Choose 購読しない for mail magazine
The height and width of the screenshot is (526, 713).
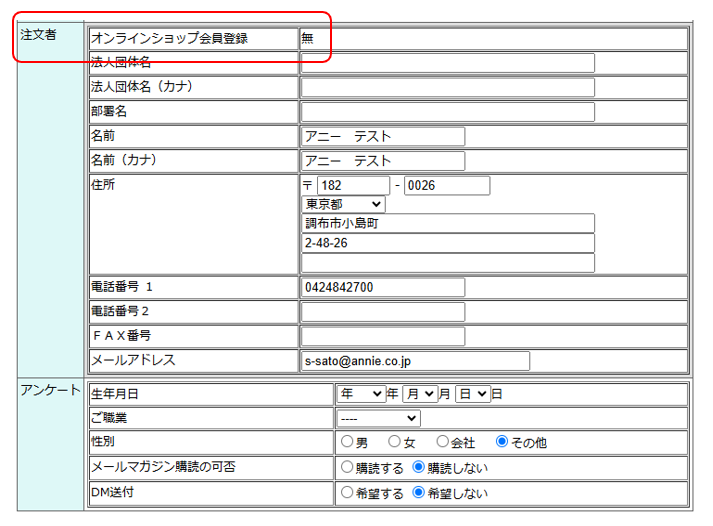(x=419, y=467)
